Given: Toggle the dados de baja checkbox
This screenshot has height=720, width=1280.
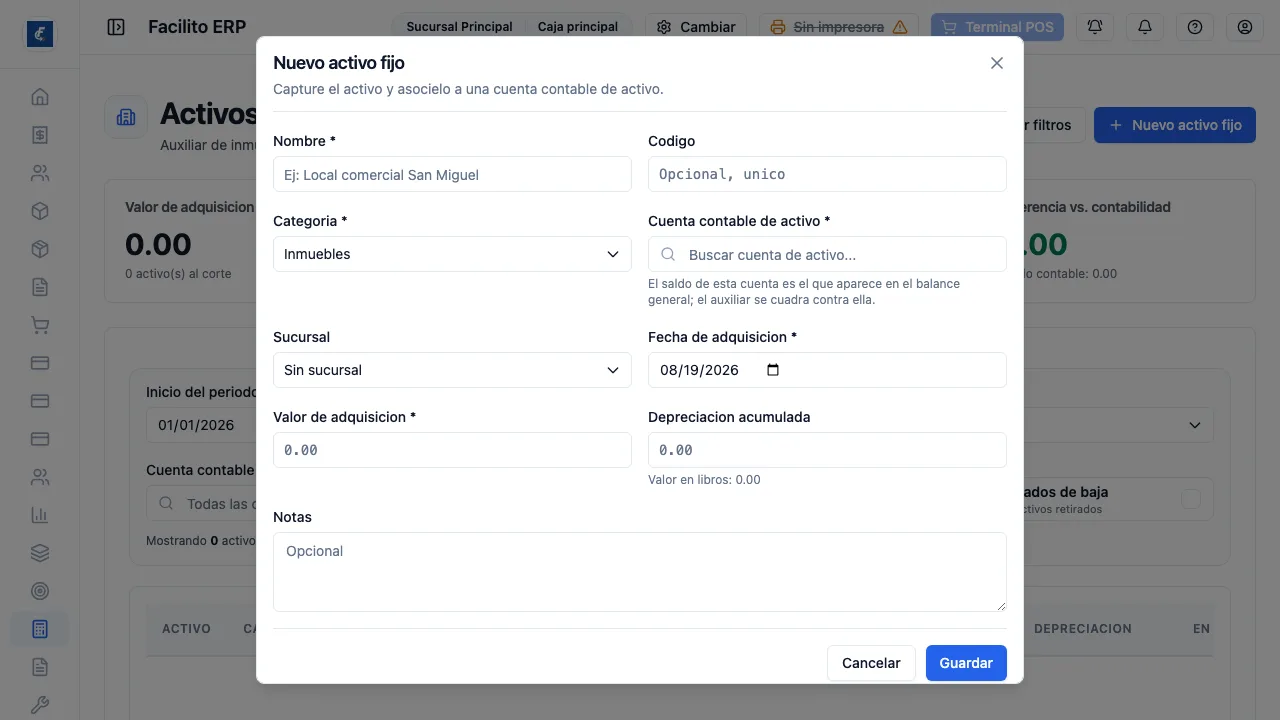Looking at the screenshot, I should point(1190,499).
